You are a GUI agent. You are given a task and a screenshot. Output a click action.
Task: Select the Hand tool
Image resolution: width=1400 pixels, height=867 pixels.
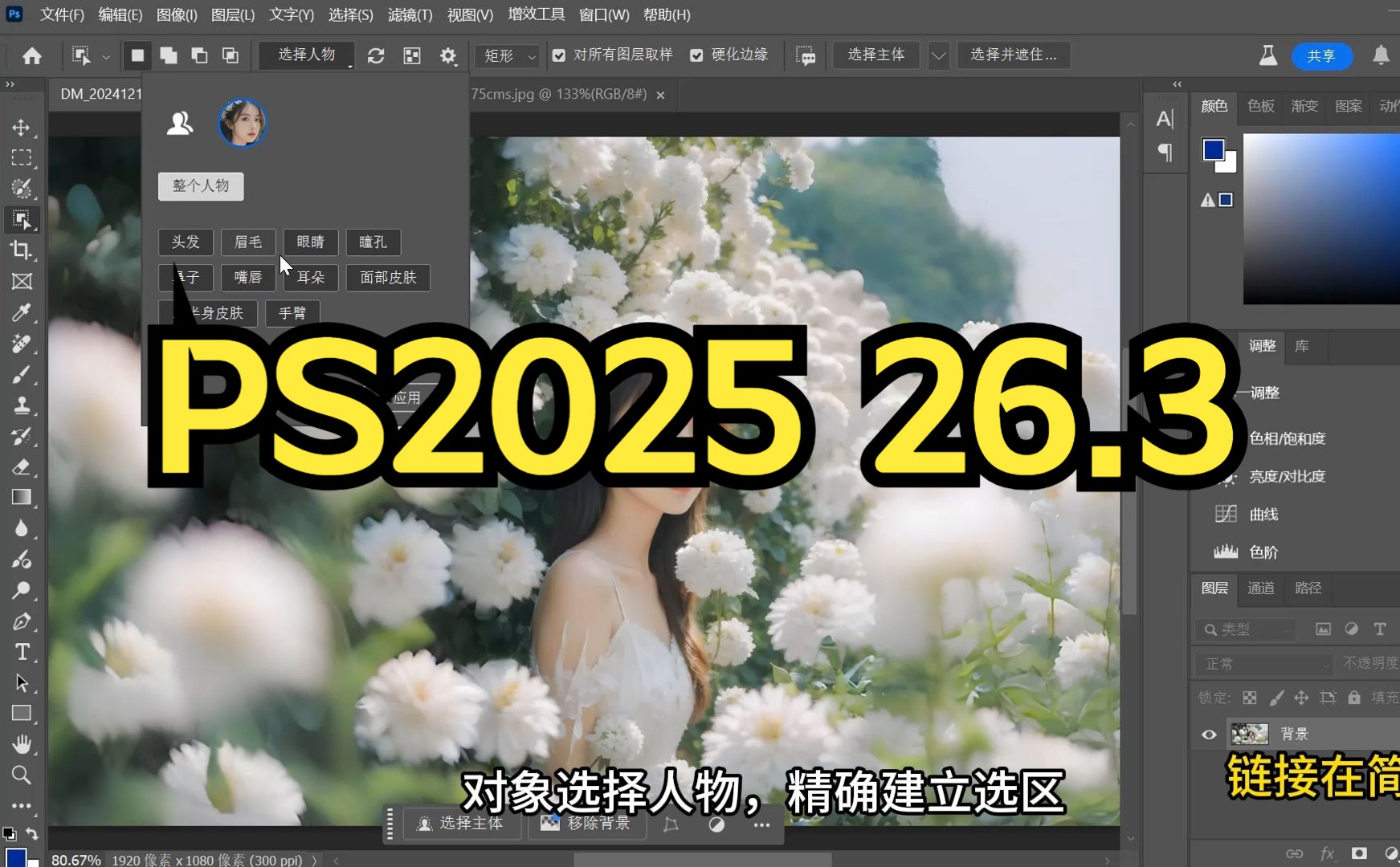[22, 744]
